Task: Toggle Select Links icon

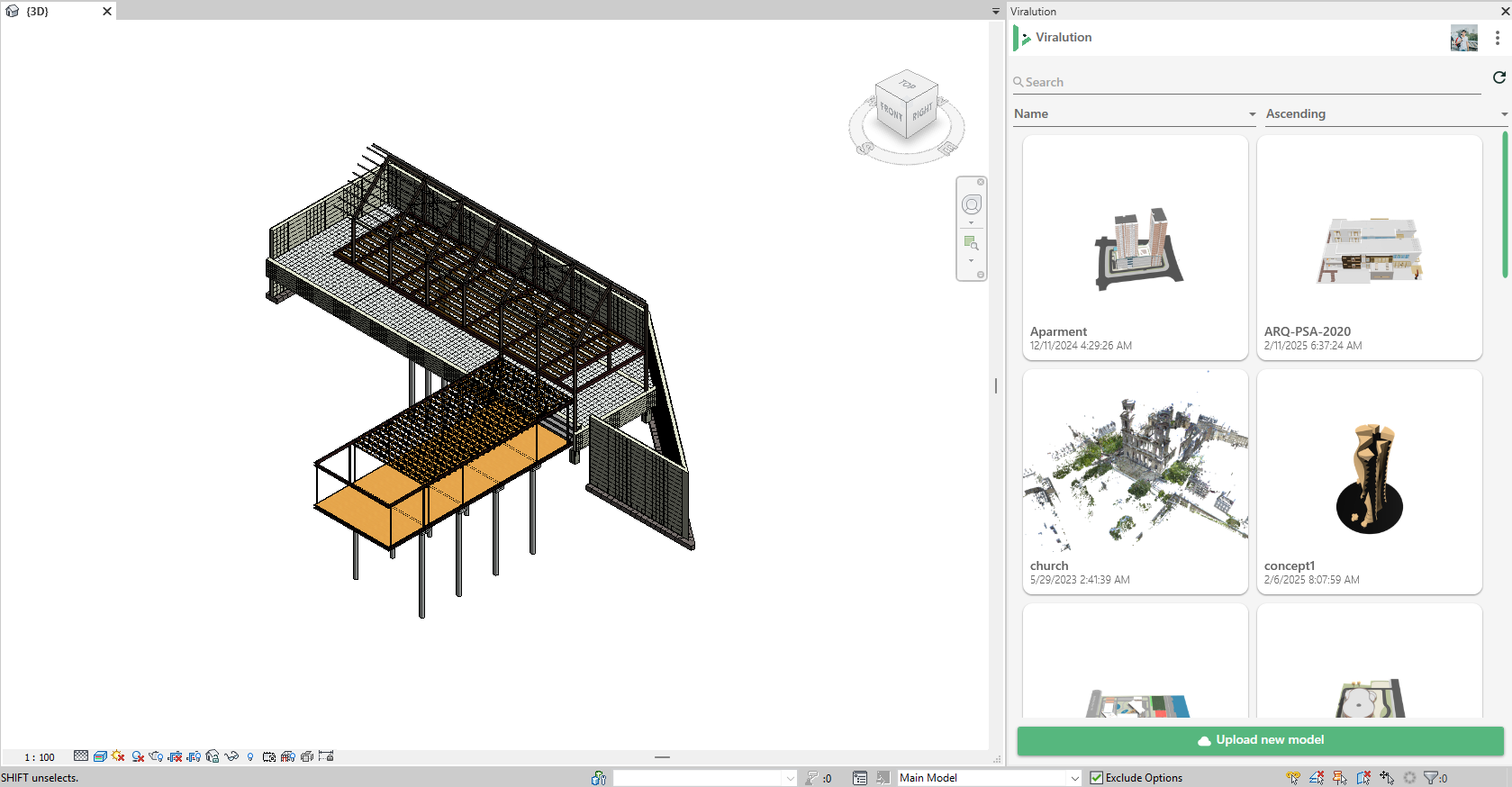Action: pos(1293,778)
